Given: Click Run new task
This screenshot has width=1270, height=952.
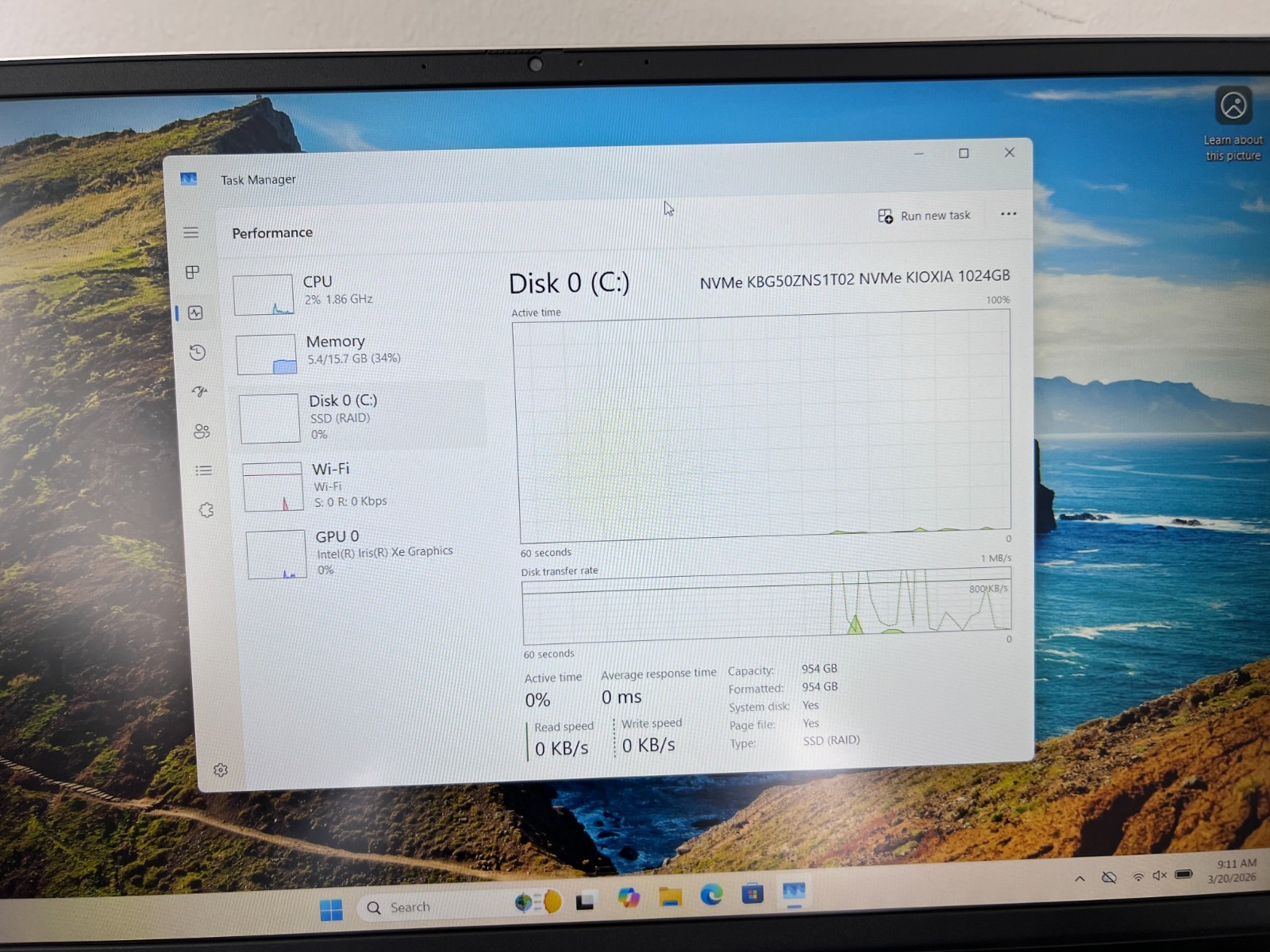Looking at the screenshot, I should pos(925,216).
